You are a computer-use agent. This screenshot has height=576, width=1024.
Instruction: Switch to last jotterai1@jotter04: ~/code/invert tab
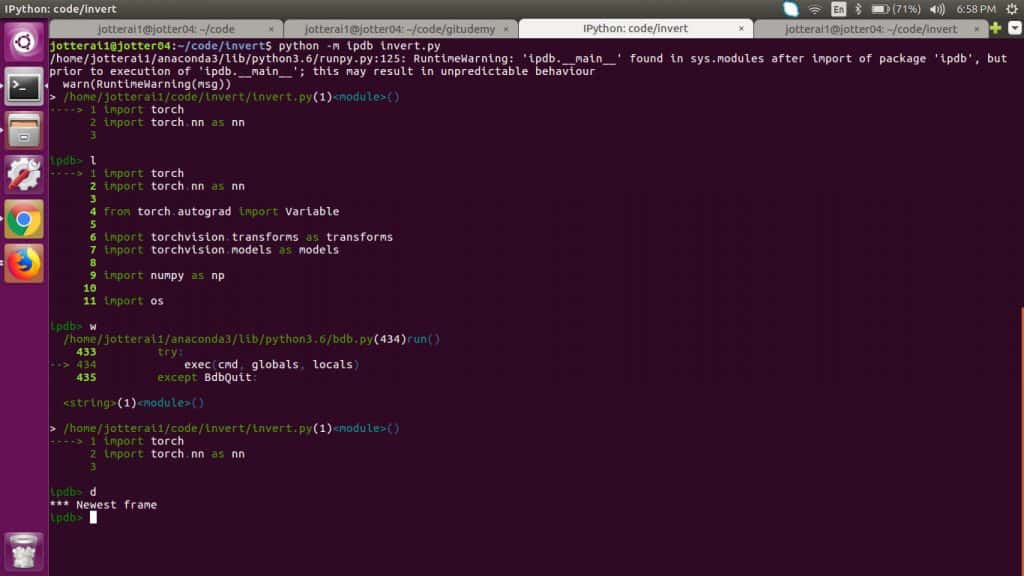pos(871,29)
